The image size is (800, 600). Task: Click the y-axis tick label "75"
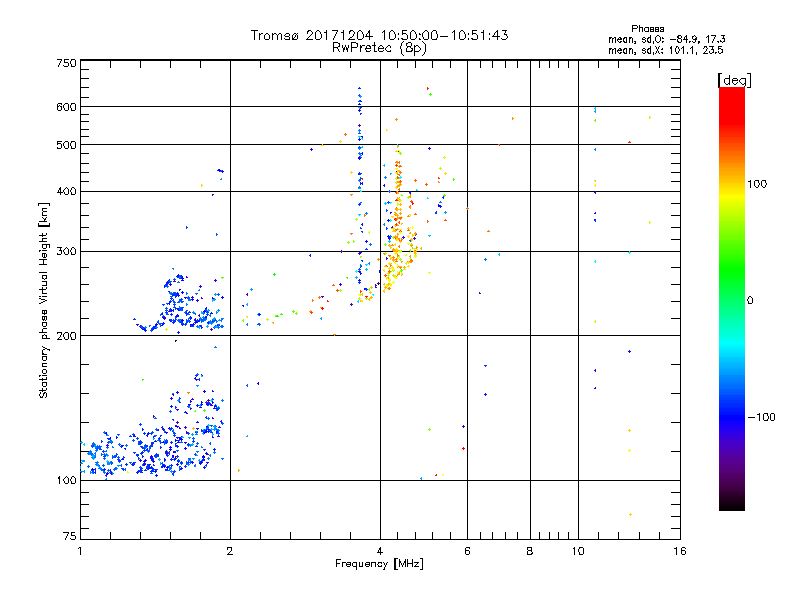pos(70,536)
